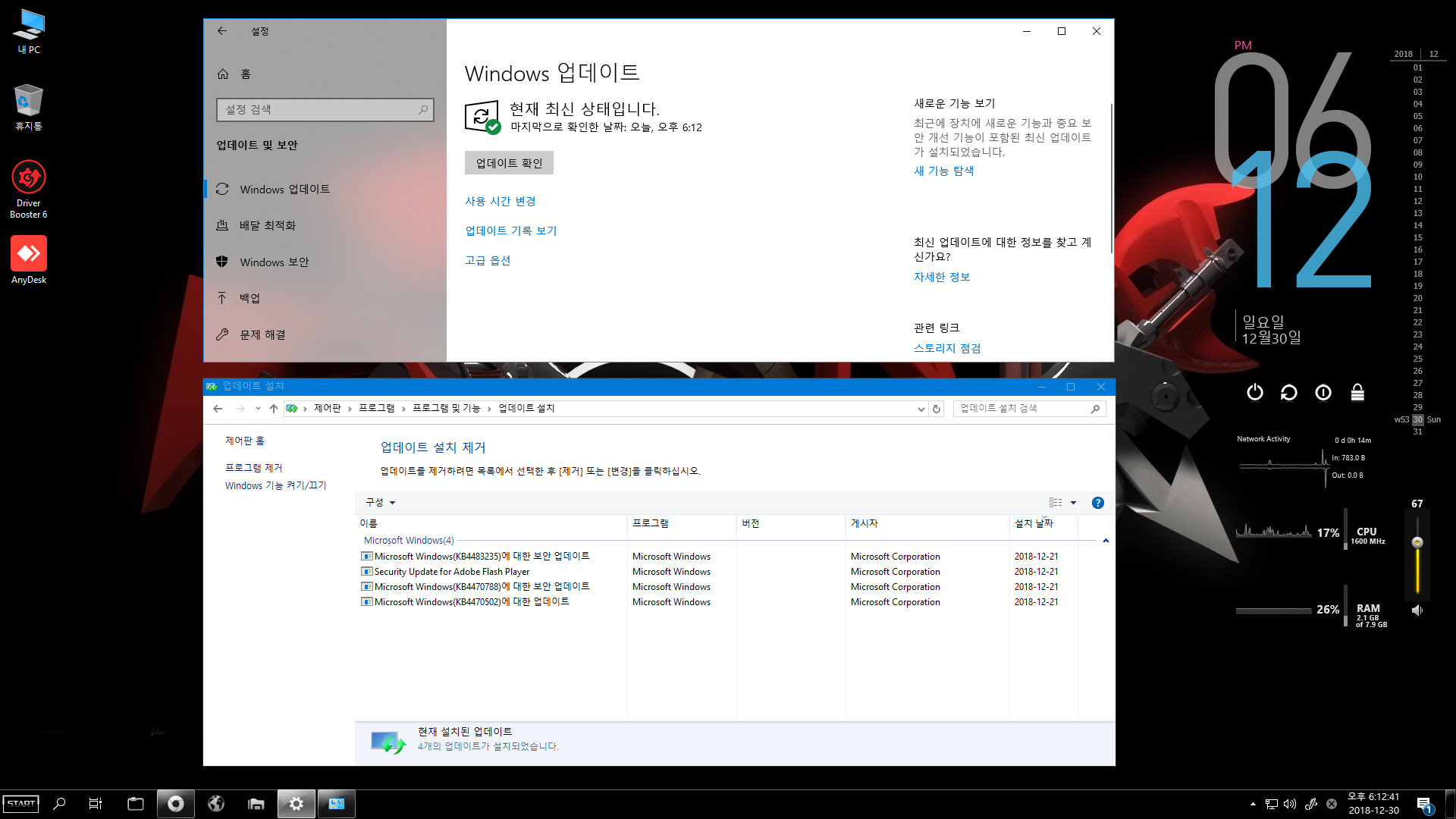Open help question mark button

[1098, 502]
